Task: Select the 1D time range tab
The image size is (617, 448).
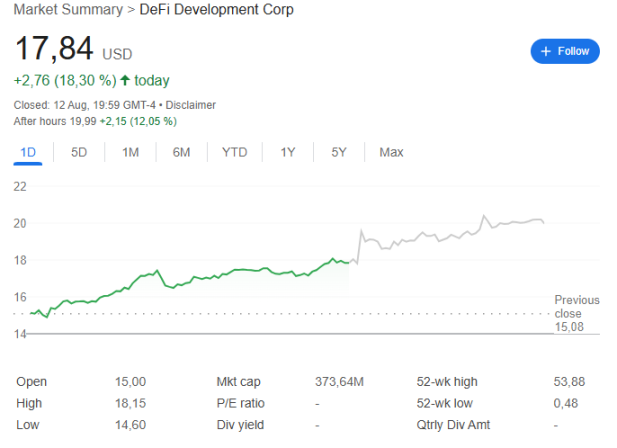Action: 28,152
